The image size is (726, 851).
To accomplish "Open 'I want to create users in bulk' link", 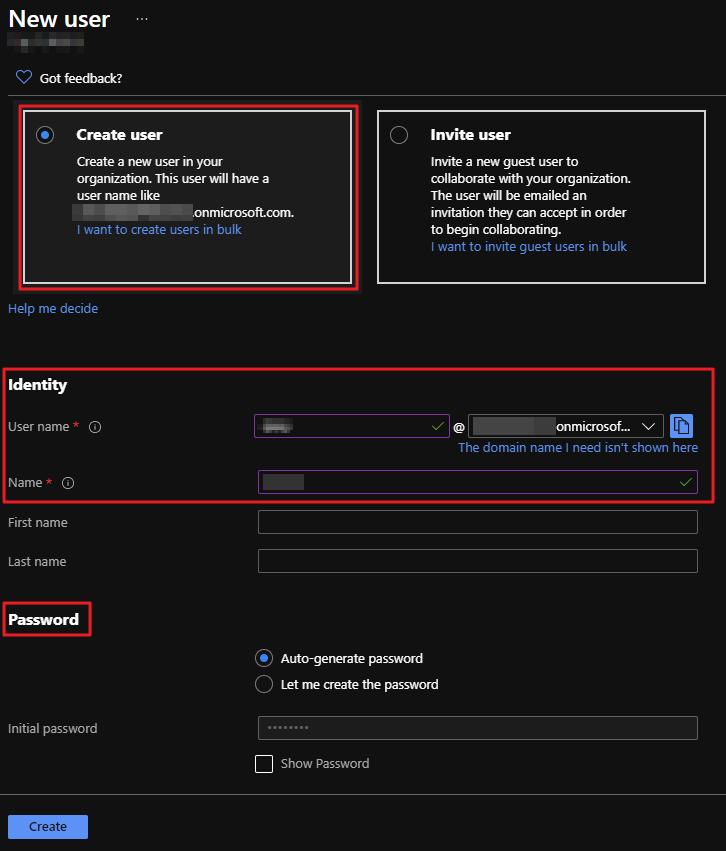I will click(159, 229).
